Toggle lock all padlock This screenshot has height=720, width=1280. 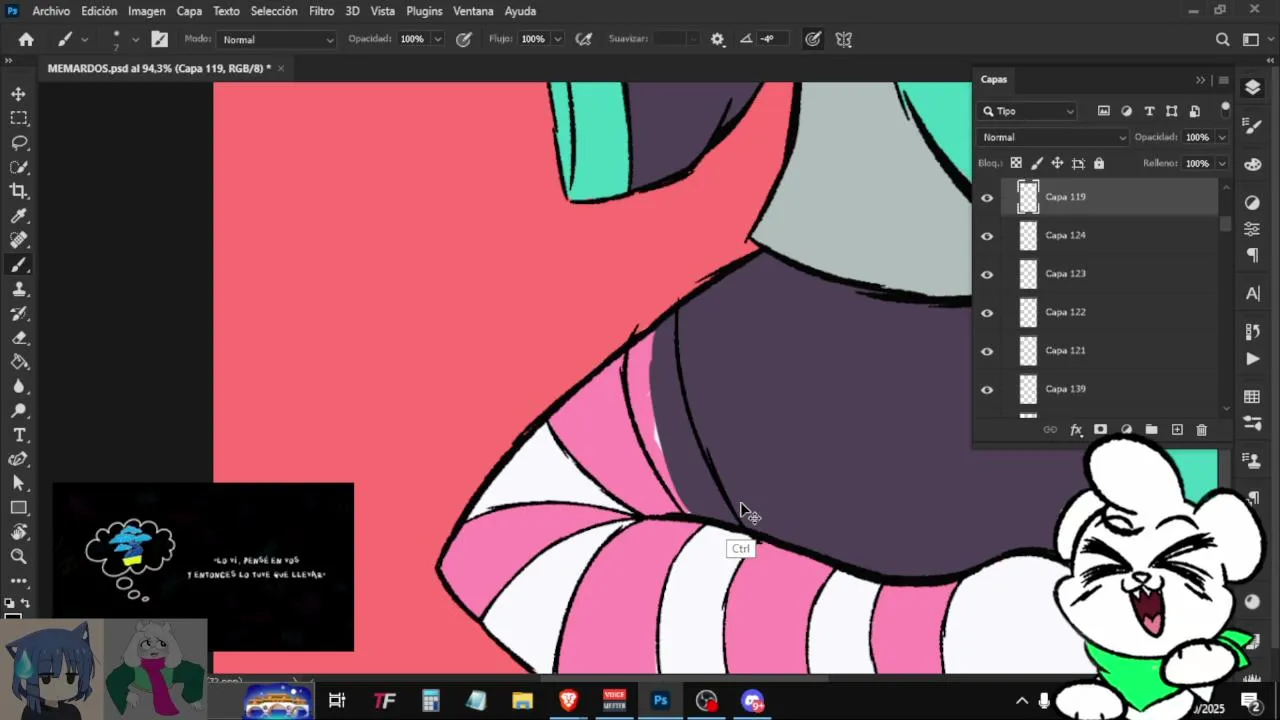point(1099,163)
